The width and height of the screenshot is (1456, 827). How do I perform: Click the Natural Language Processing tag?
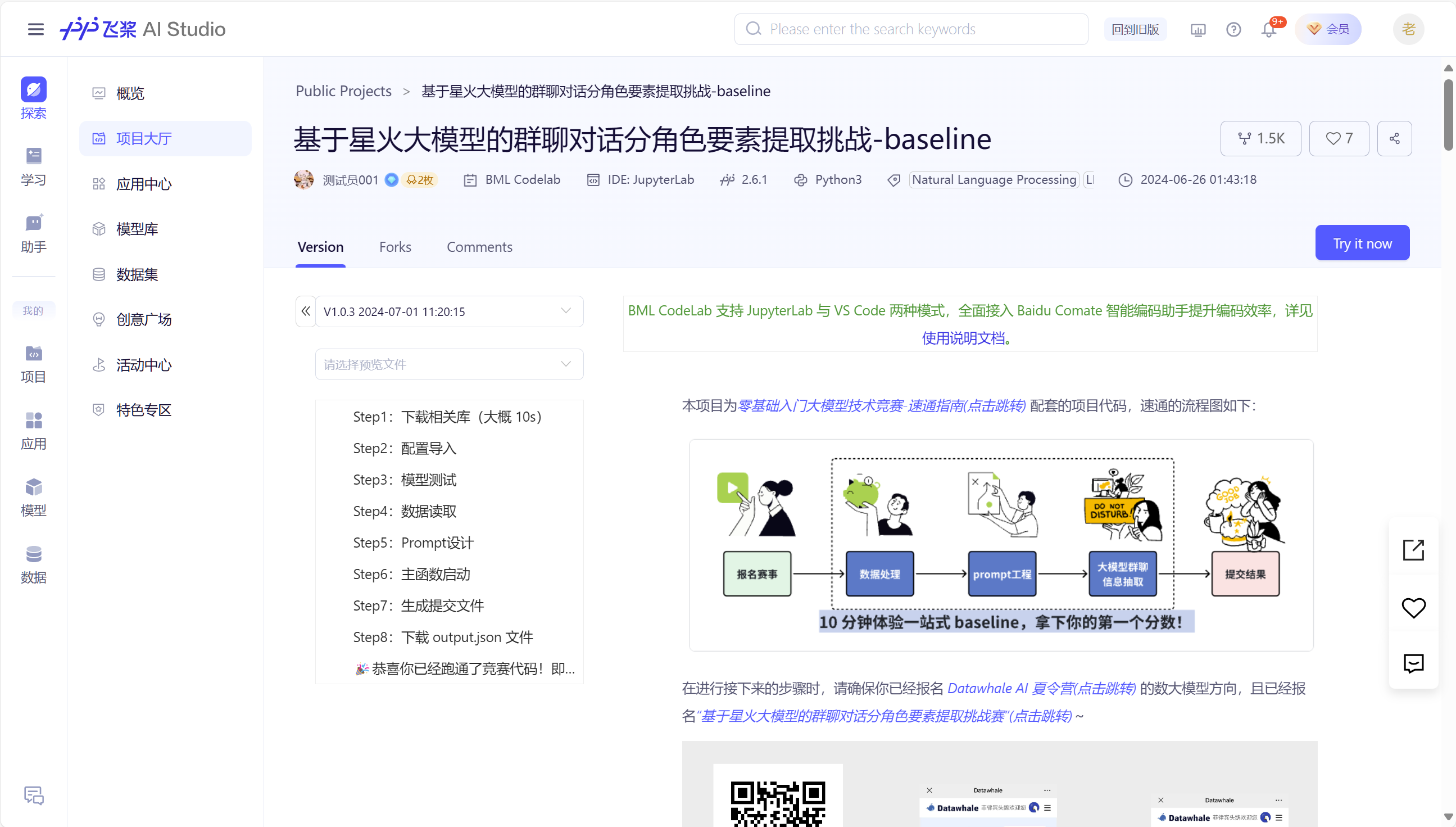[994, 179]
